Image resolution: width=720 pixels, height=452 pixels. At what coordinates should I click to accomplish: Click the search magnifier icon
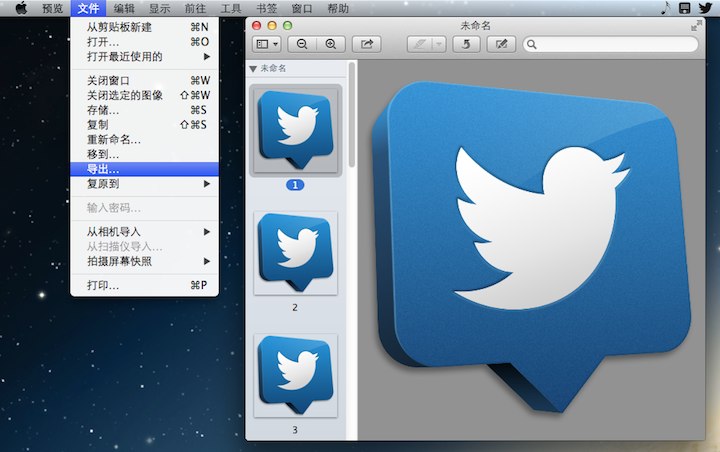tap(532, 44)
